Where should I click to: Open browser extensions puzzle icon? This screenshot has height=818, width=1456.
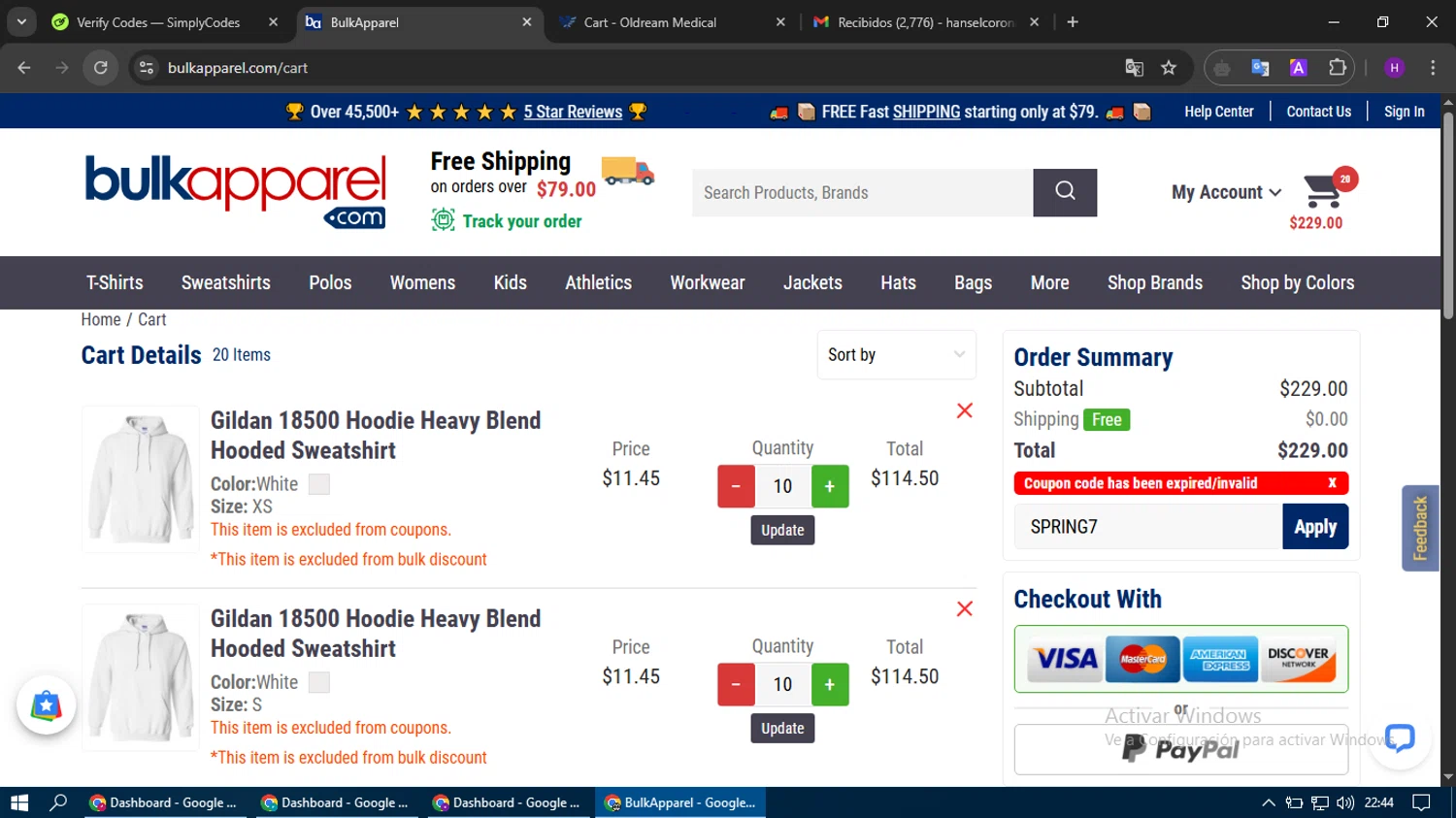point(1337,67)
